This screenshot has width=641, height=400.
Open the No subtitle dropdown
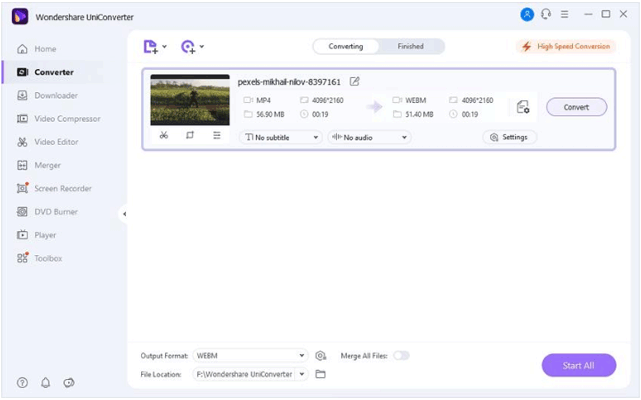click(x=281, y=137)
